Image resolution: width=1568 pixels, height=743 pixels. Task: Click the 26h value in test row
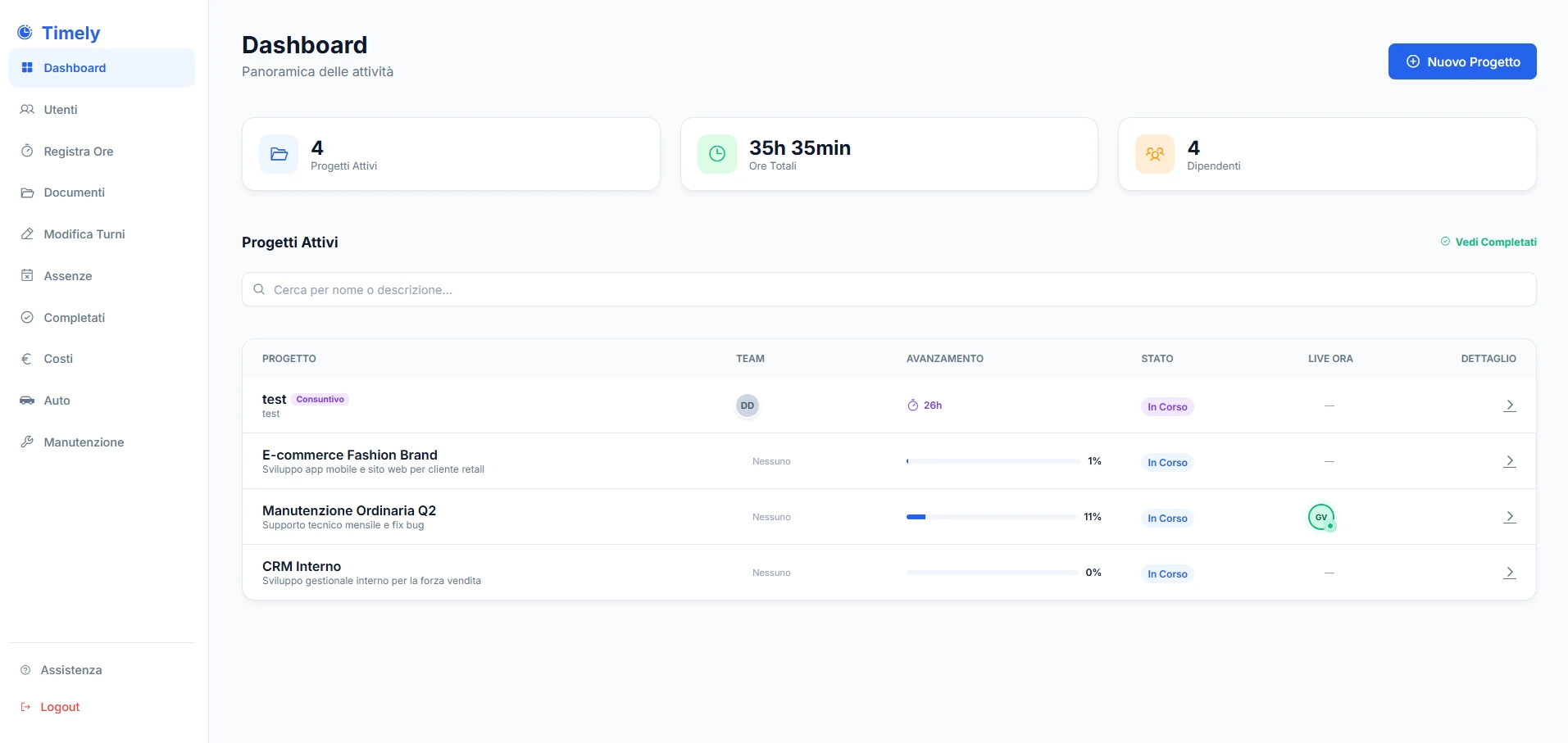click(x=933, y=405)
